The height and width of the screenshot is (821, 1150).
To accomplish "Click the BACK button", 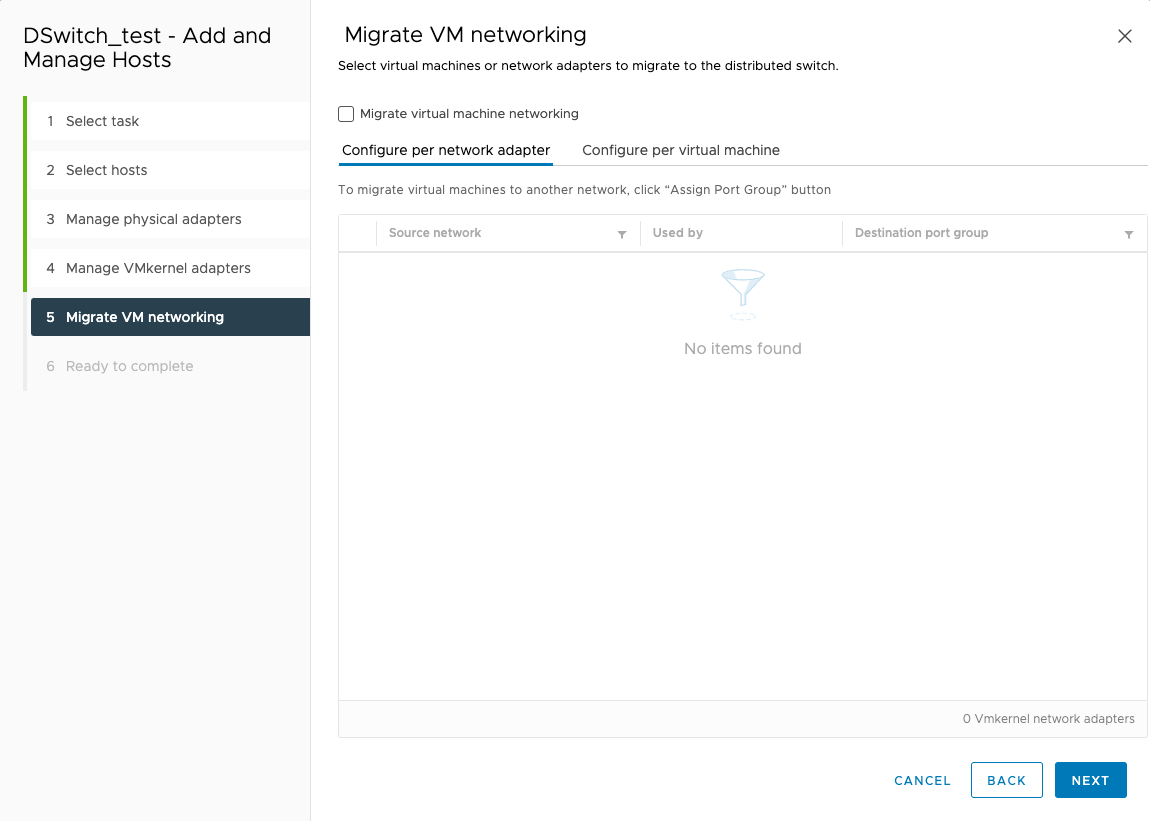I will (1006, 780).
